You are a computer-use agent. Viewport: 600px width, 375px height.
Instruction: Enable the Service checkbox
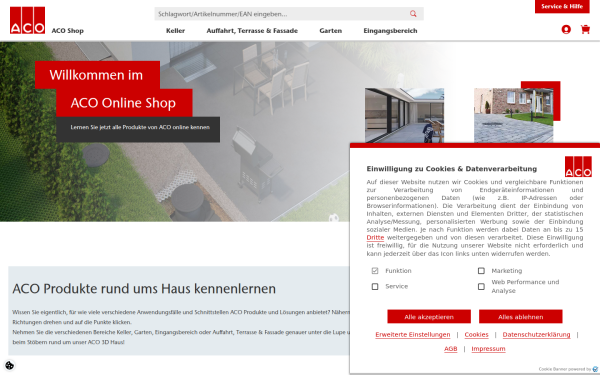tap(375, 286)
